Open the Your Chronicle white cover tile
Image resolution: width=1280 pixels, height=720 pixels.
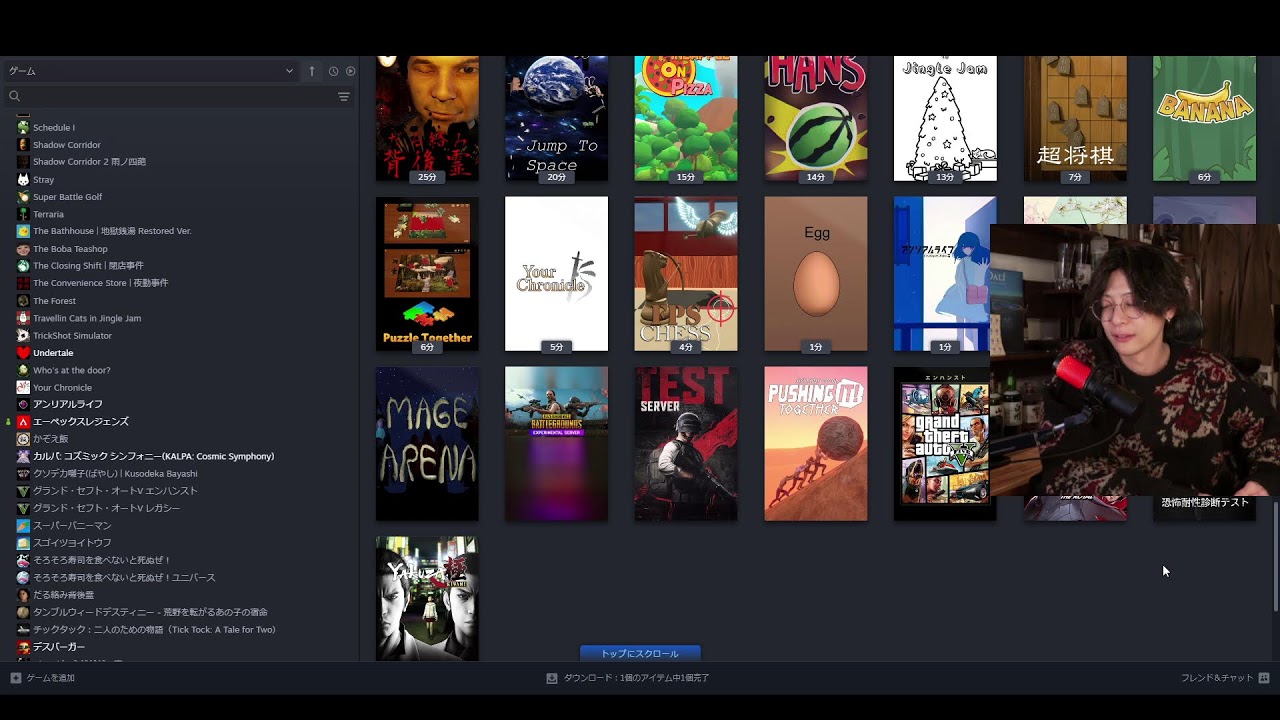tap(556, 274)
